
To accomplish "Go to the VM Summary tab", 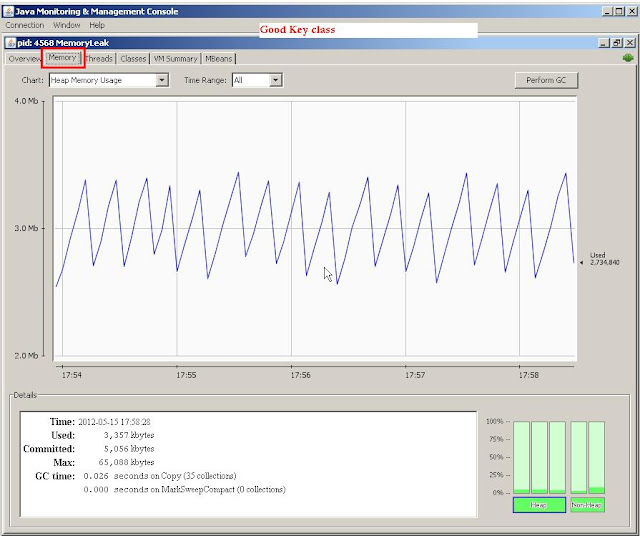I will click(x=176, y=59).
